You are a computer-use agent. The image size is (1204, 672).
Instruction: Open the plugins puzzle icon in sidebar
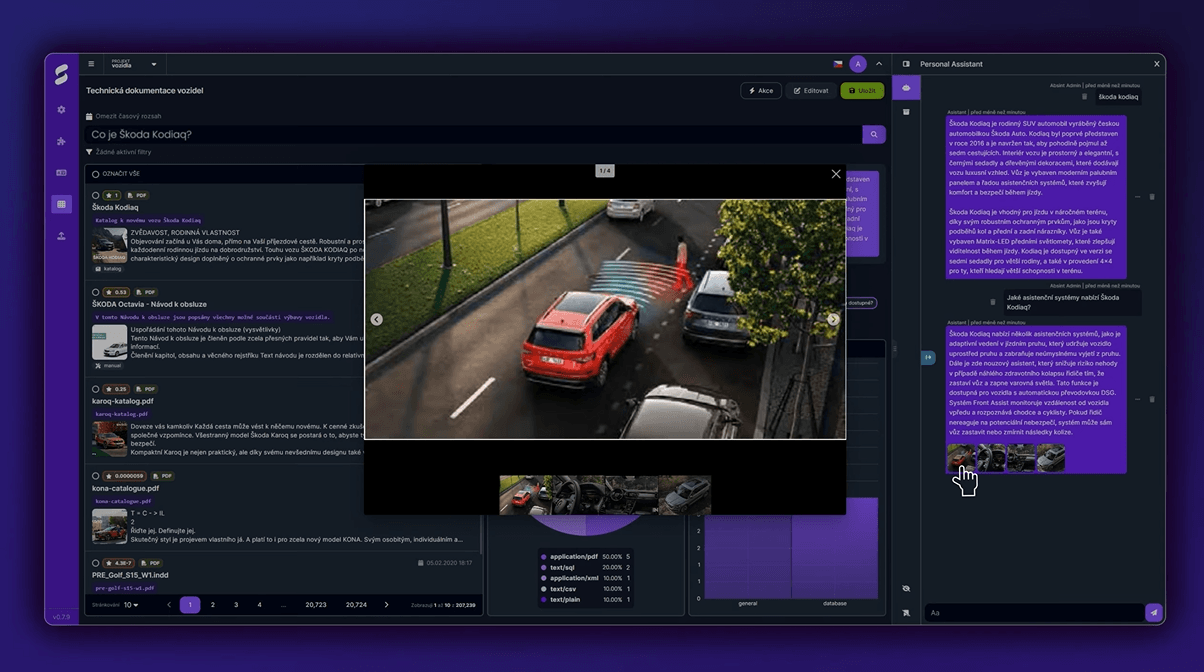(61, 141)
